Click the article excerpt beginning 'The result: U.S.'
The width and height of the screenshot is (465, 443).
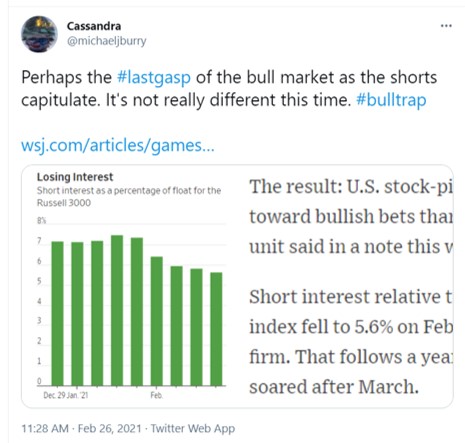click(x=351, y=216)
